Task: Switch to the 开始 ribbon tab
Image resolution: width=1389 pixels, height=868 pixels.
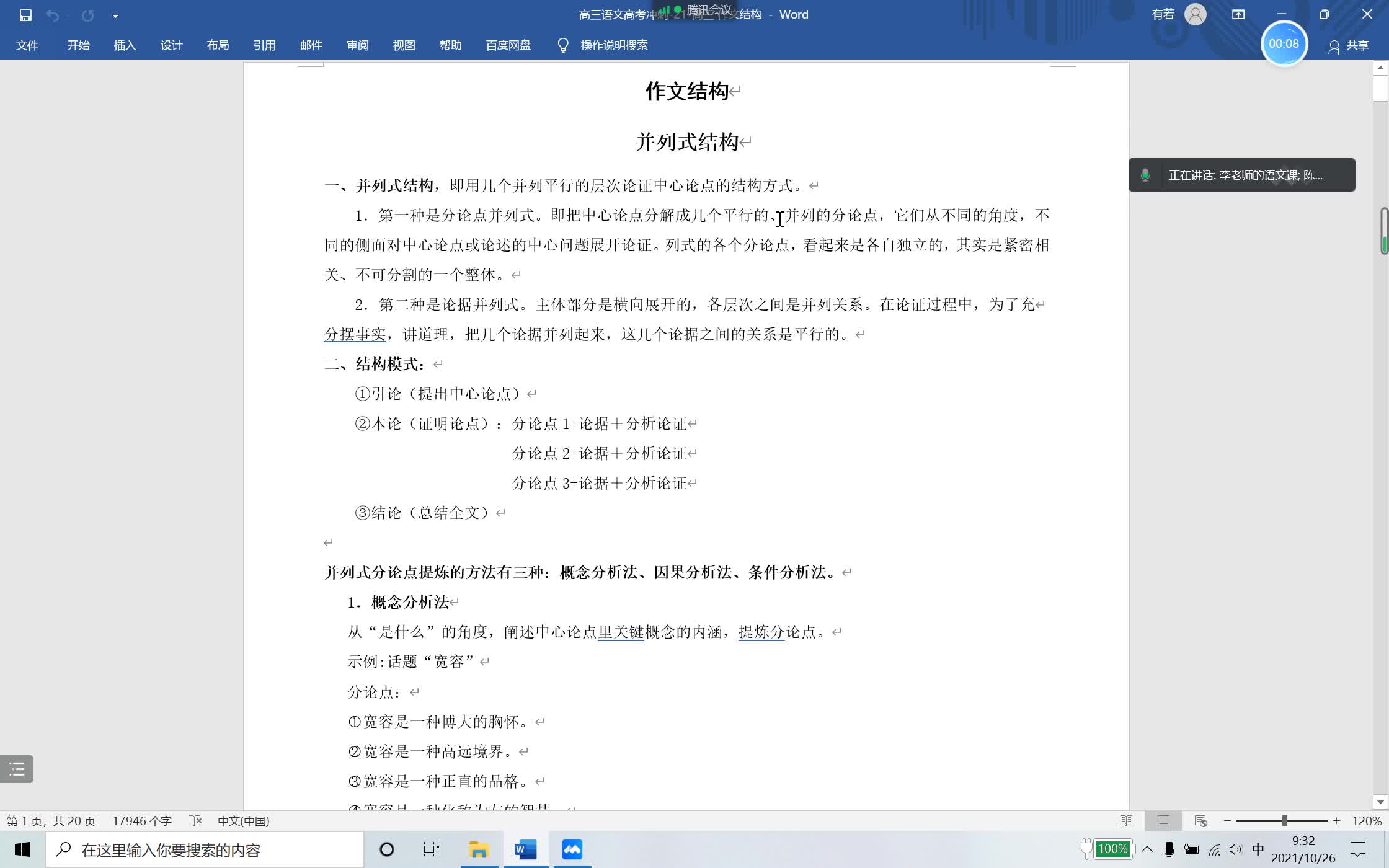Action: pos(79,45)
